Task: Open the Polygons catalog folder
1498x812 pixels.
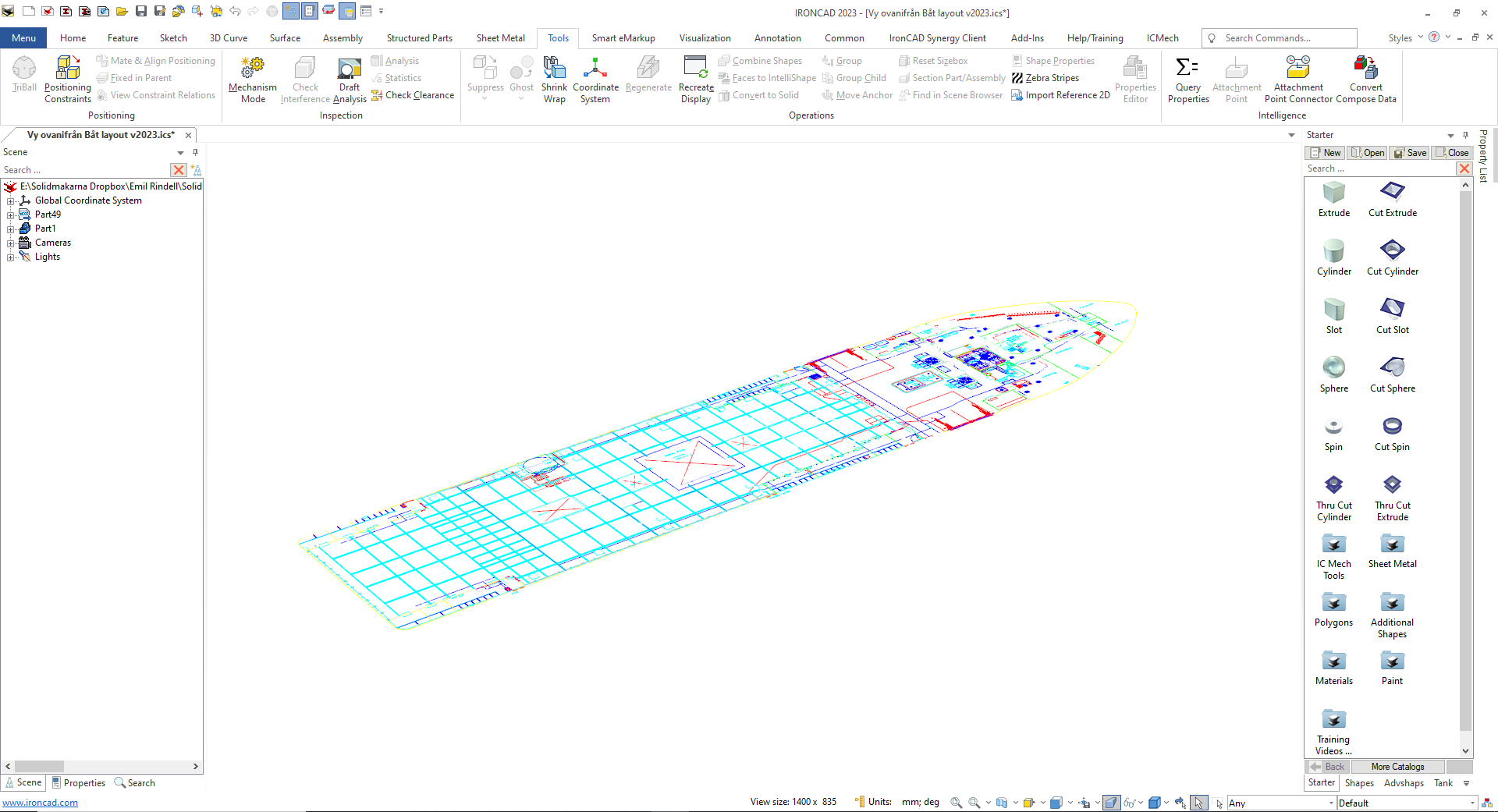Action: point(1334,609)
